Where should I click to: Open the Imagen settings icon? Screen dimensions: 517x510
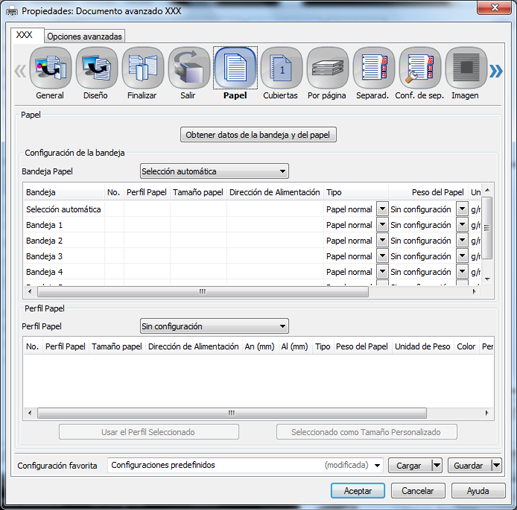tap(466, 68)
